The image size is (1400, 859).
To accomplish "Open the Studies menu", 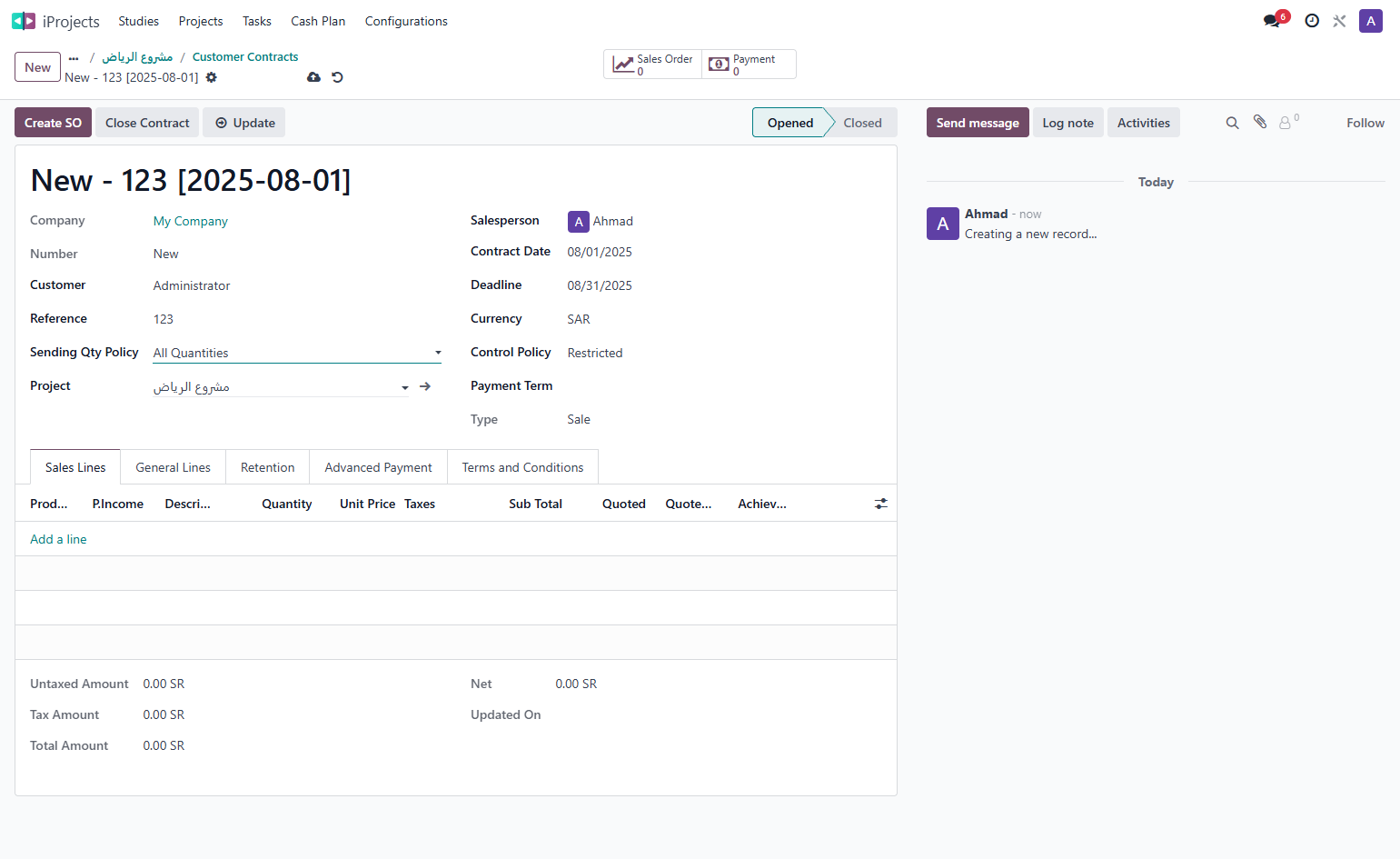I will [x=138, y=21].
